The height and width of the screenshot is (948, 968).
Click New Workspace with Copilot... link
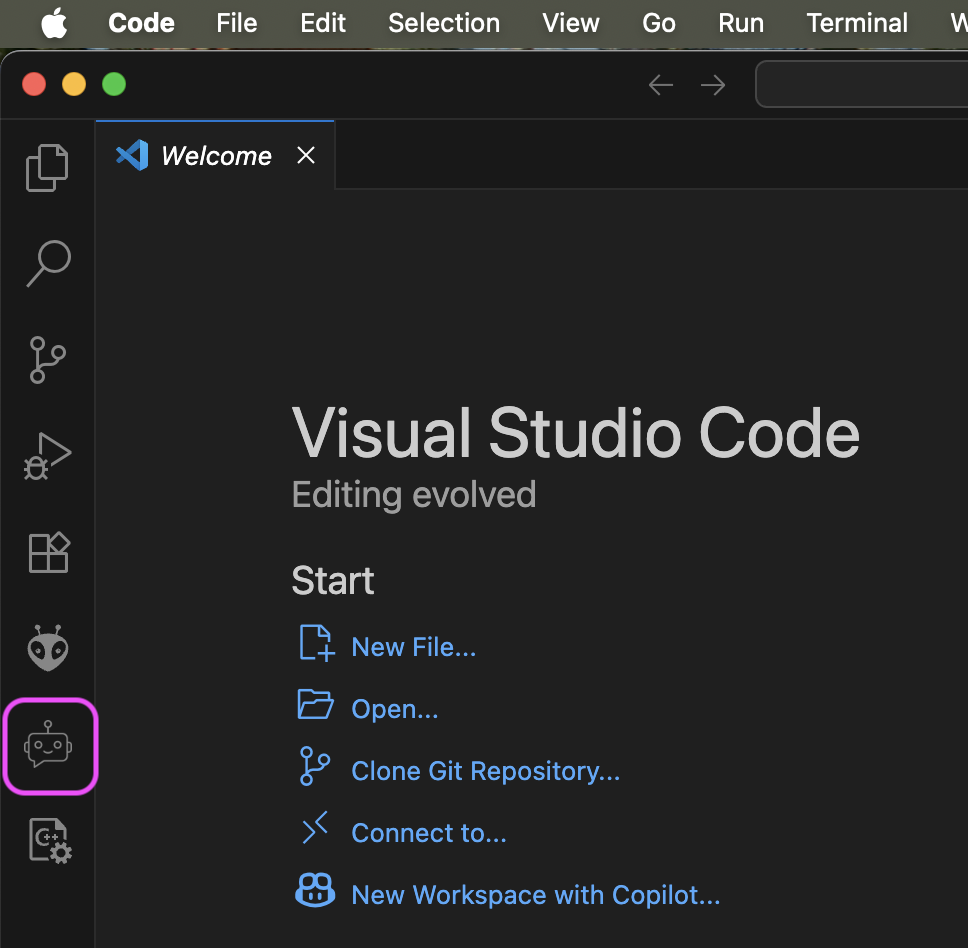point(536,895)
